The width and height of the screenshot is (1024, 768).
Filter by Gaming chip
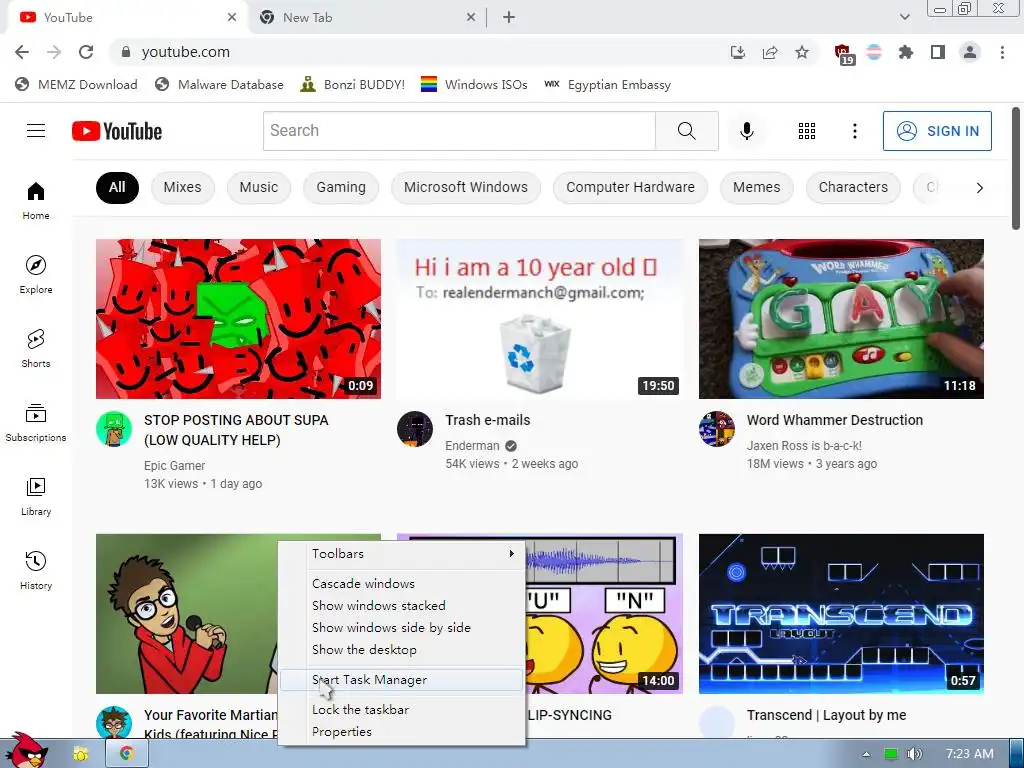[341, 187]
